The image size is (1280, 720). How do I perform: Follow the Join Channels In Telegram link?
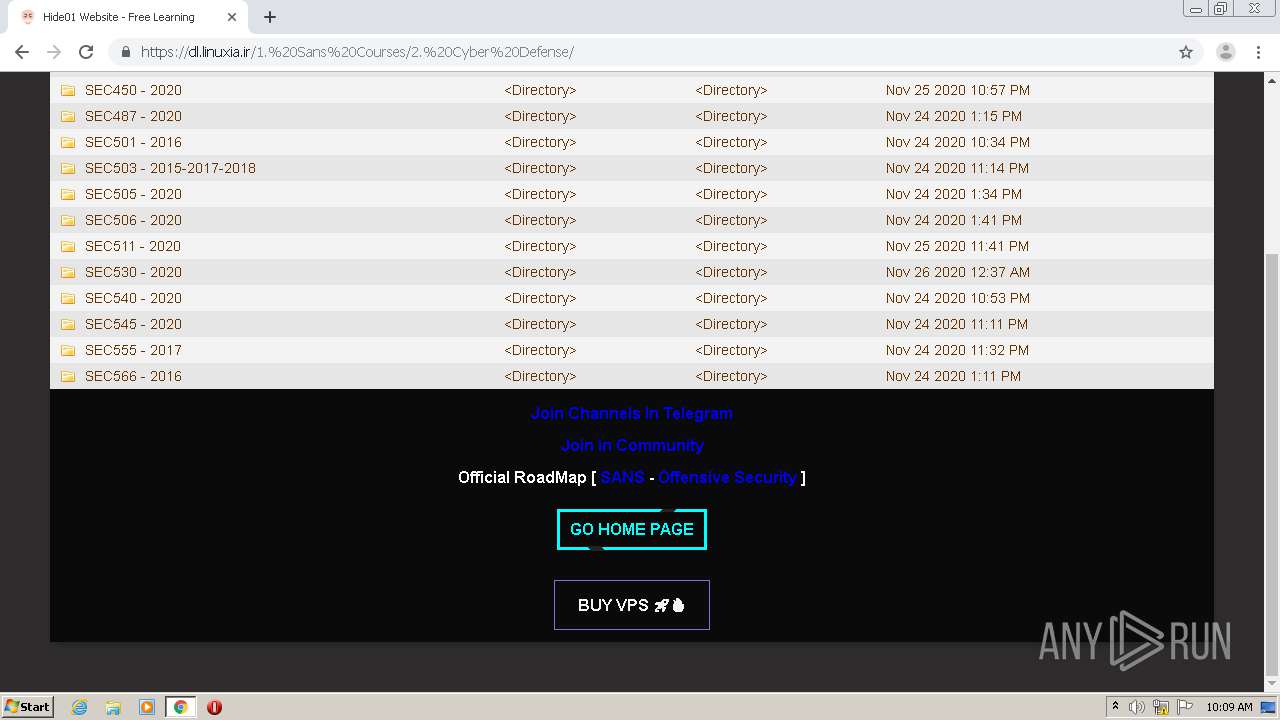[x=632, y=413]
